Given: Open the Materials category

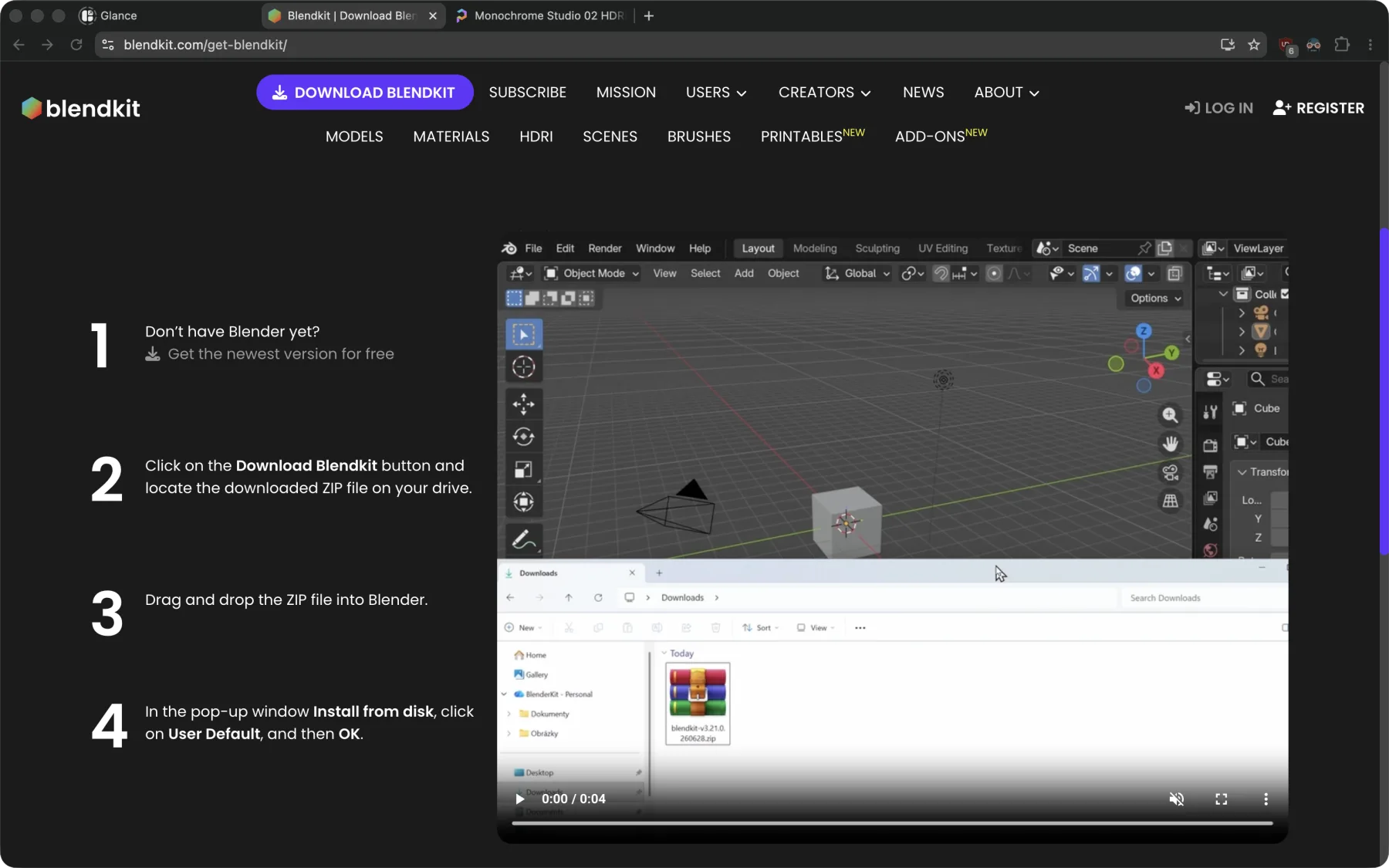Looking at the screenshot, I should [x=451, y=137].
